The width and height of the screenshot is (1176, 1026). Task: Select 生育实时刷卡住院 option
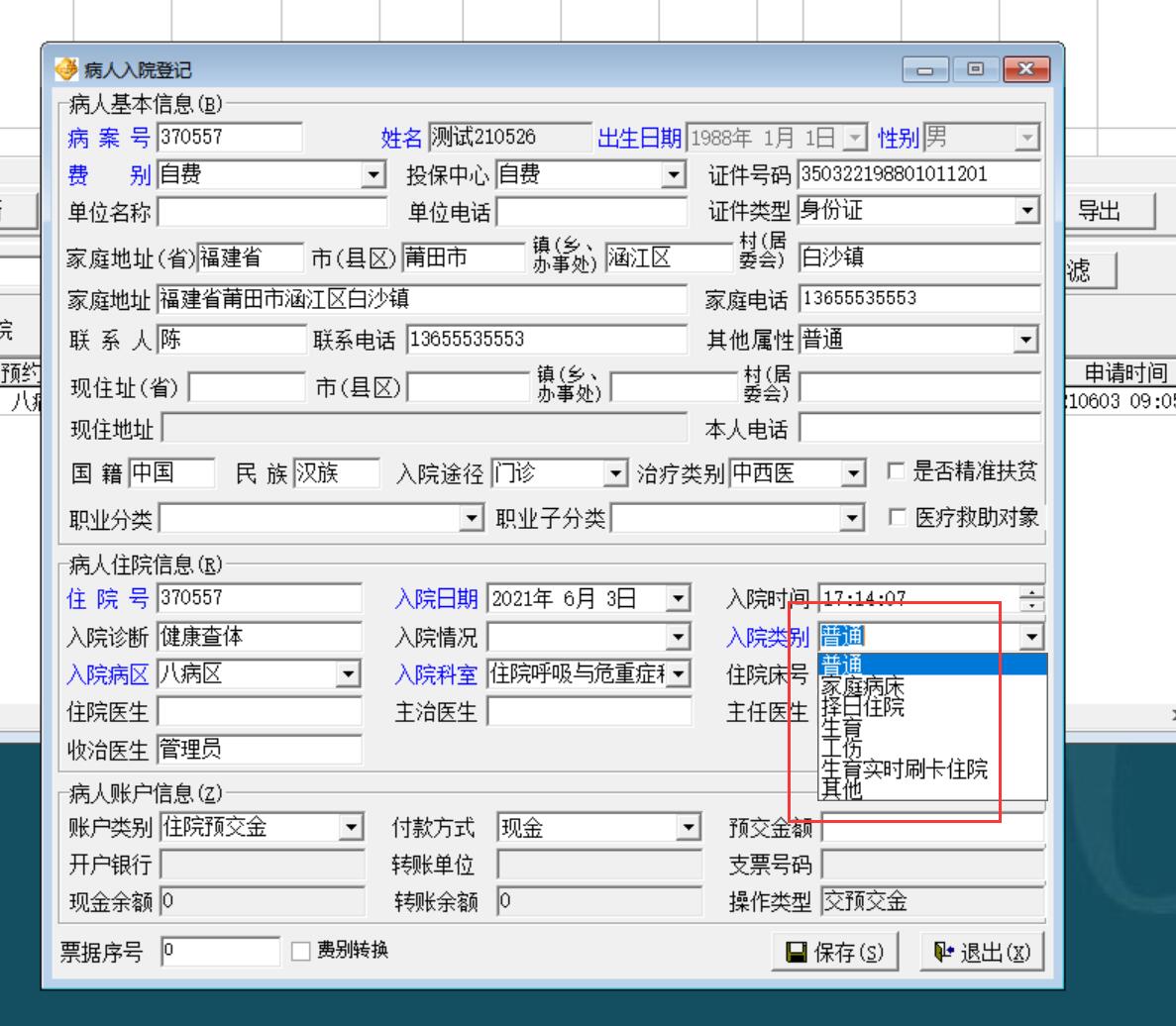click(x=932, y=769)
